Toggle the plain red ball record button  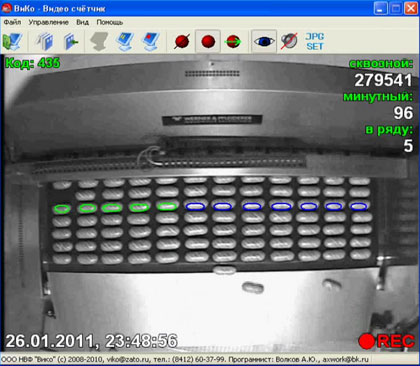pyautogui.click(x=208, y=41)
